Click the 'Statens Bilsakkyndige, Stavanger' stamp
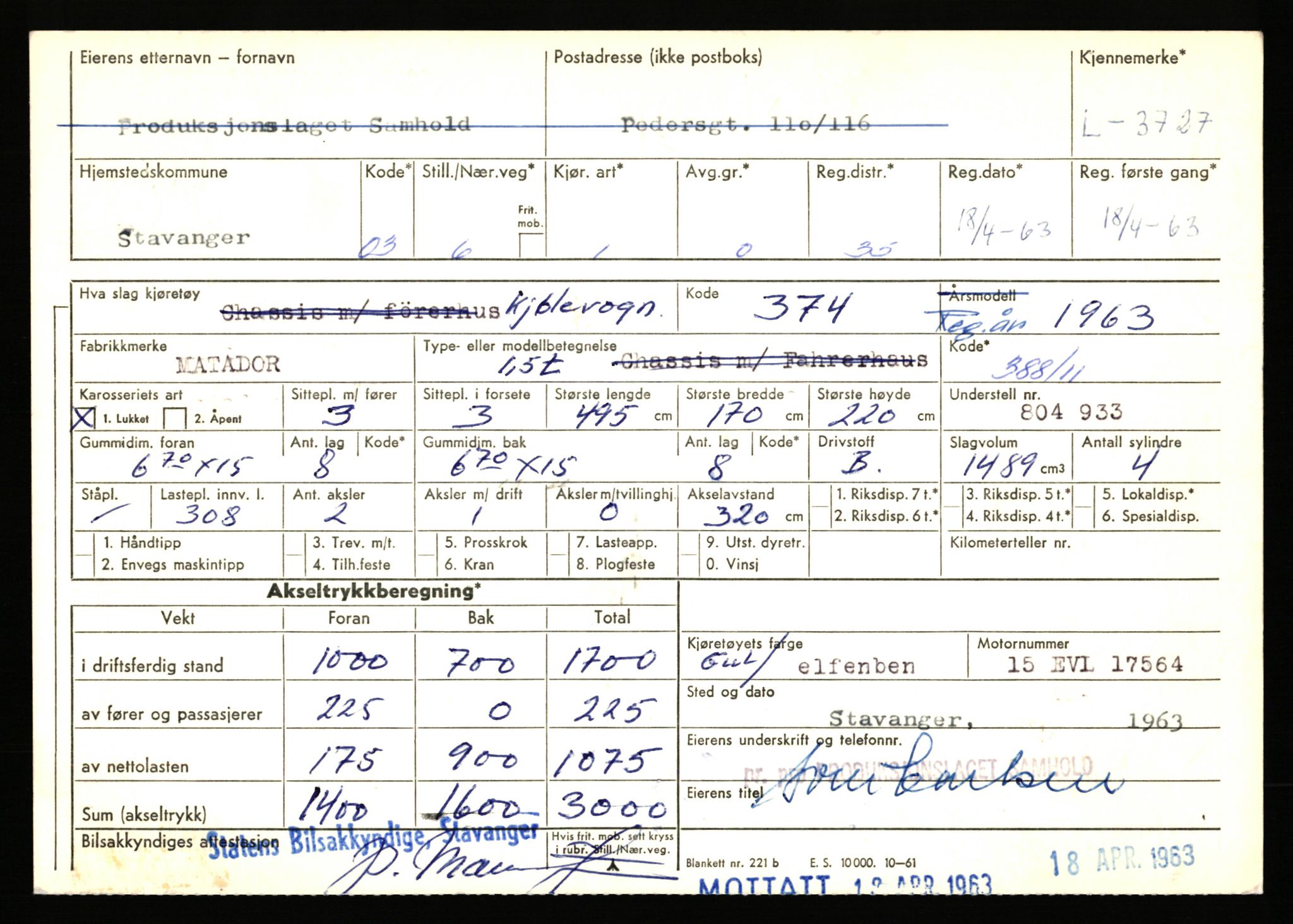The image size is (1293, 924). (x=374, y=839)
